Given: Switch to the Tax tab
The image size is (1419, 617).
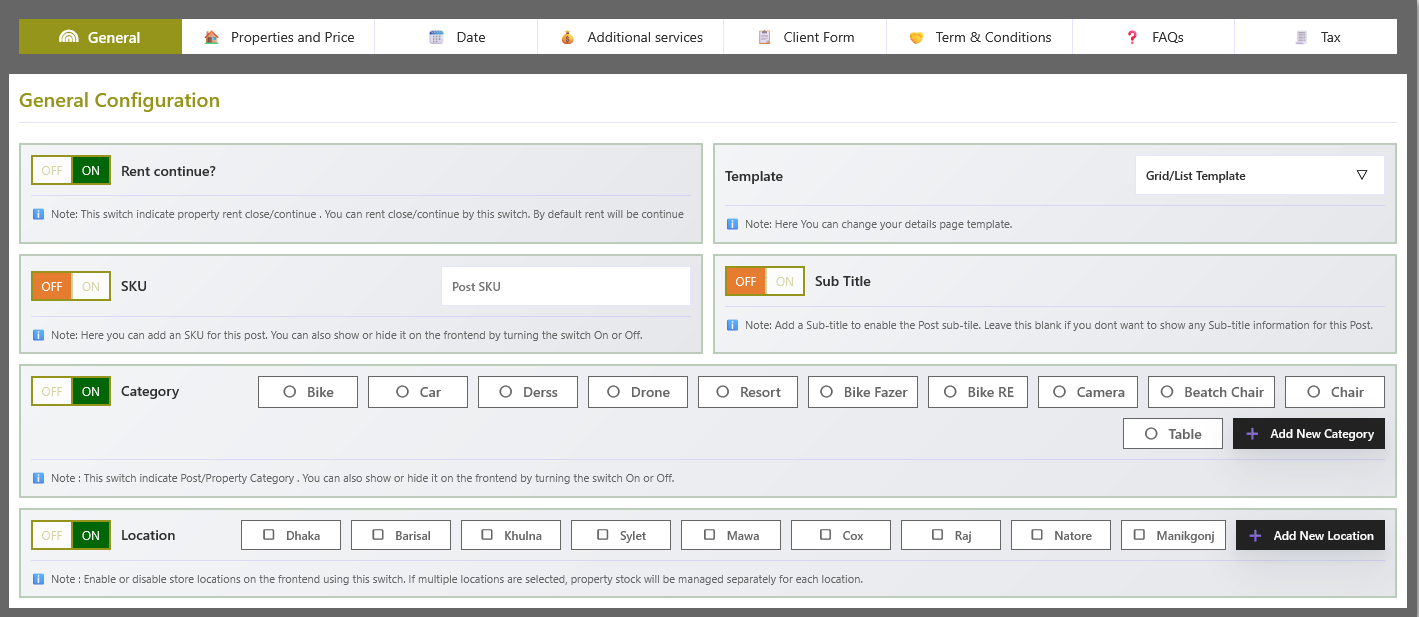Looking at the screenshot, I should [1316, 37].
